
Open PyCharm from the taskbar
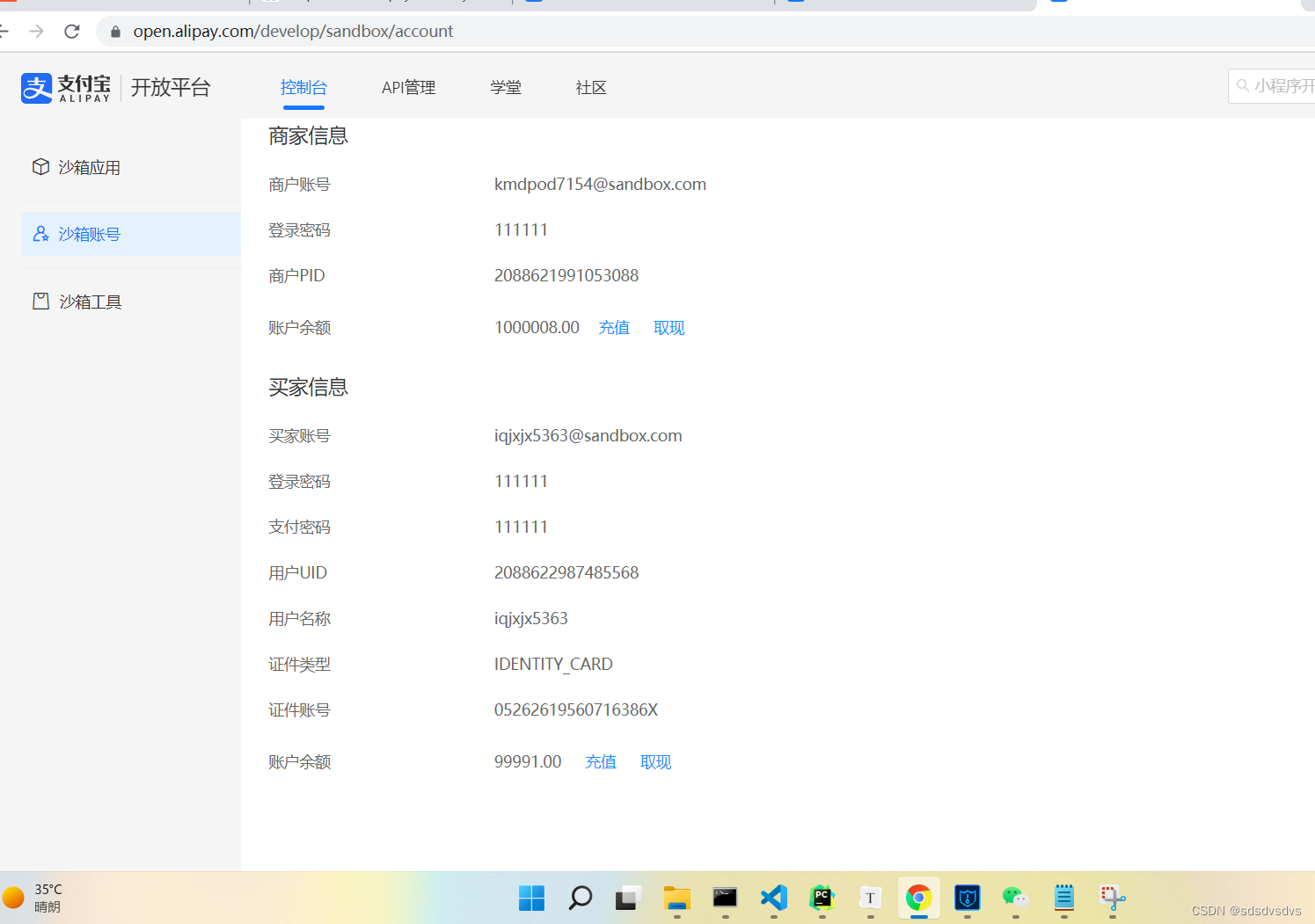point(822,898)
